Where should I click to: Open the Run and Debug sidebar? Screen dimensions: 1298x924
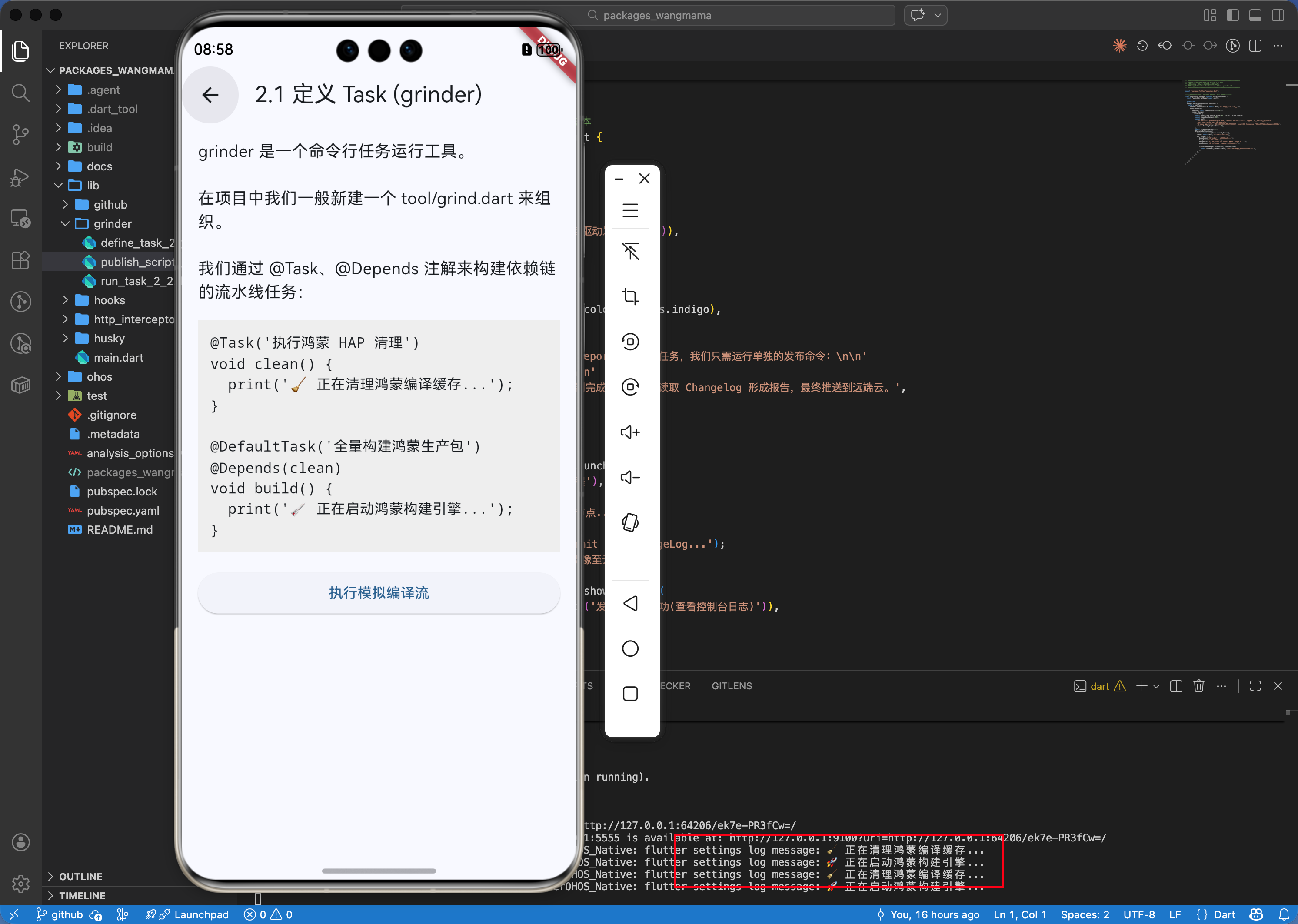point(20,177)
